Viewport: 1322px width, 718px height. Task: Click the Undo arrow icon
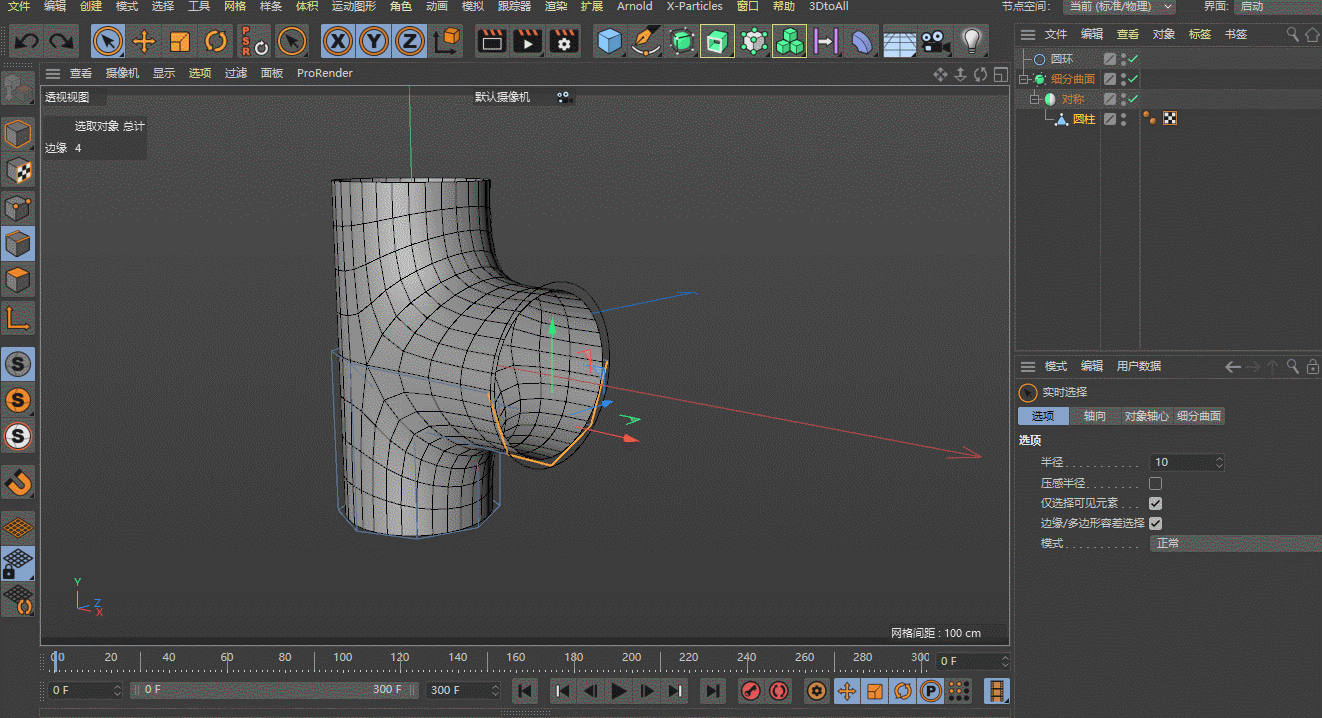click(27, 41)
